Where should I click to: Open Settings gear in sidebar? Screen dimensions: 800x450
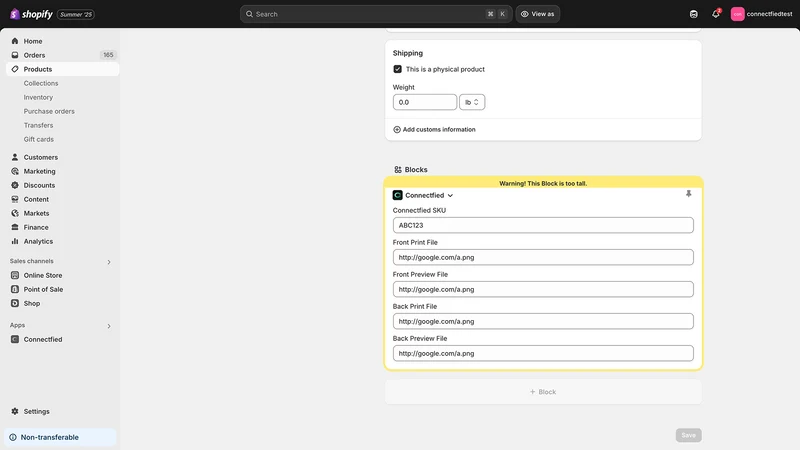tap(15, 411)
